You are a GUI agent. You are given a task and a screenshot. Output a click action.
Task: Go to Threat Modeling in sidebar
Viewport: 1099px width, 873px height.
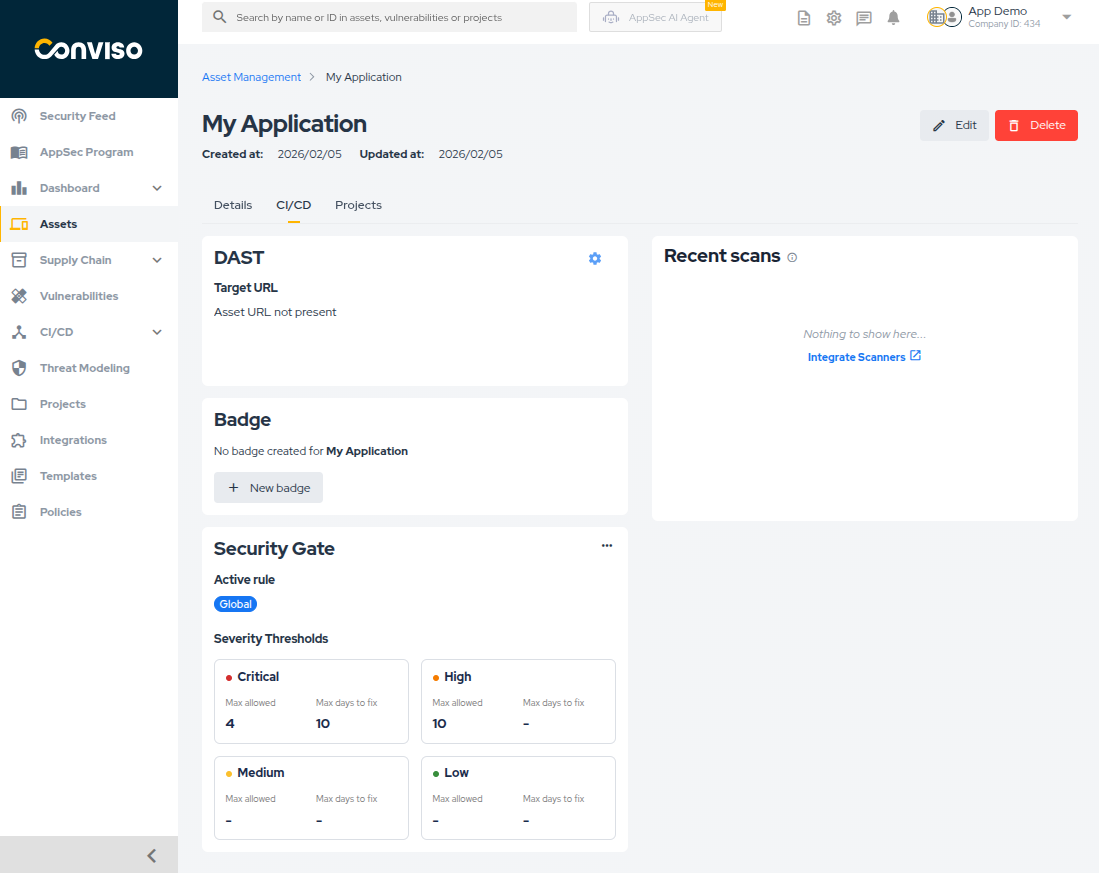[x=84, y=368]
